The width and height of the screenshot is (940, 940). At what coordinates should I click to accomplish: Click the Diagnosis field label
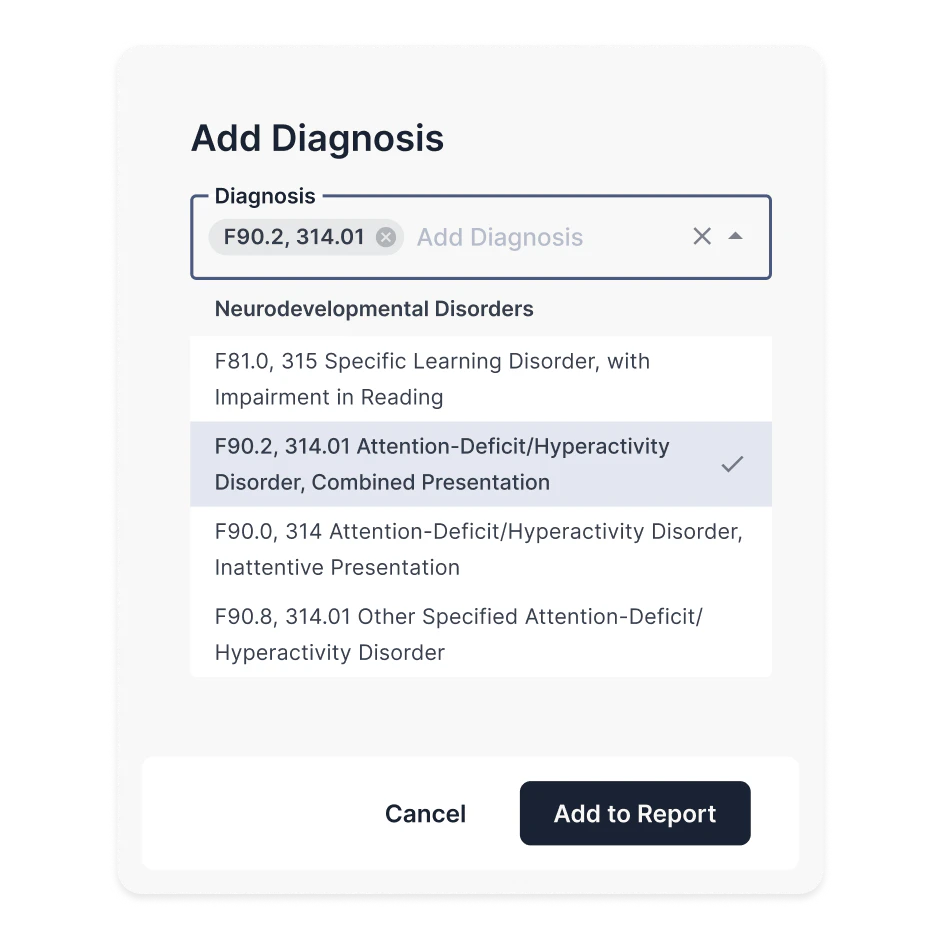click(265, 196)
